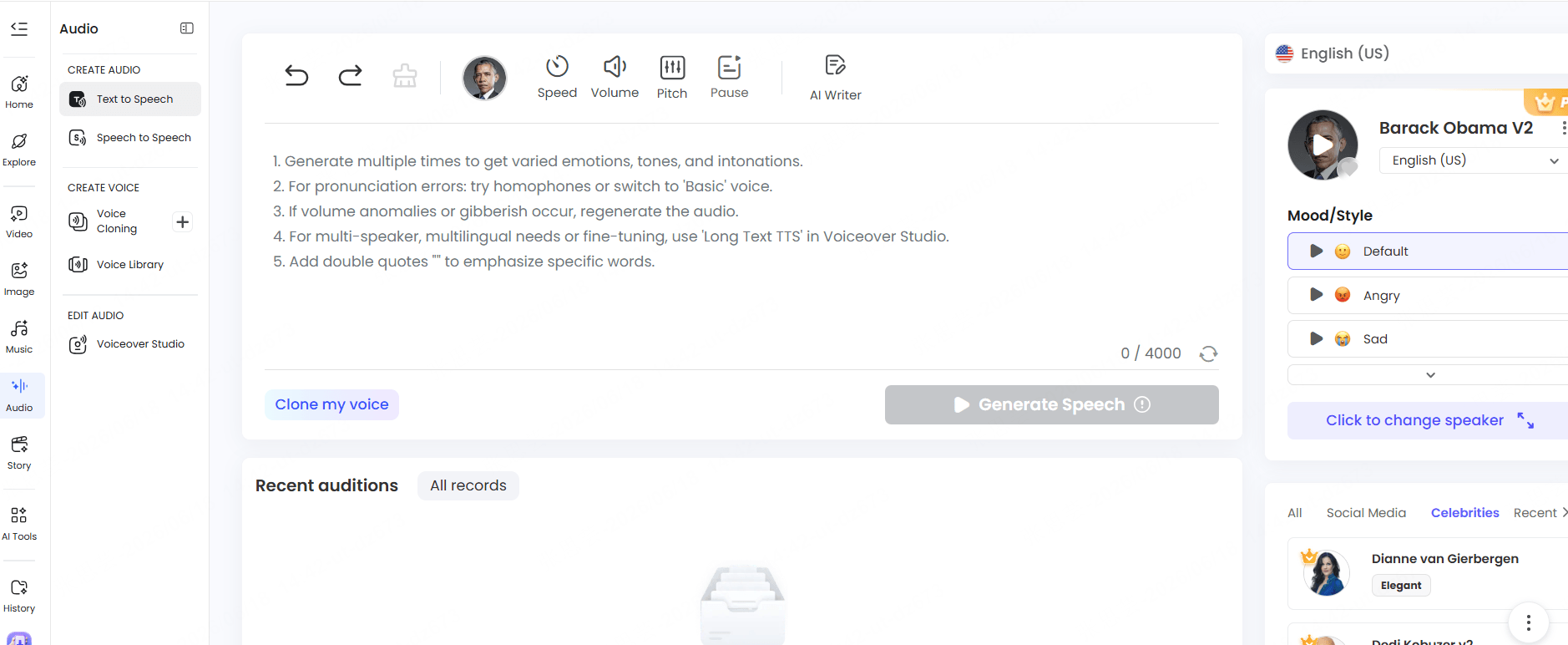The width and height of the screenshot is (1568, 645).
Task: Collapse the Audio panel sidebar
Action: [x=187, y=28]
